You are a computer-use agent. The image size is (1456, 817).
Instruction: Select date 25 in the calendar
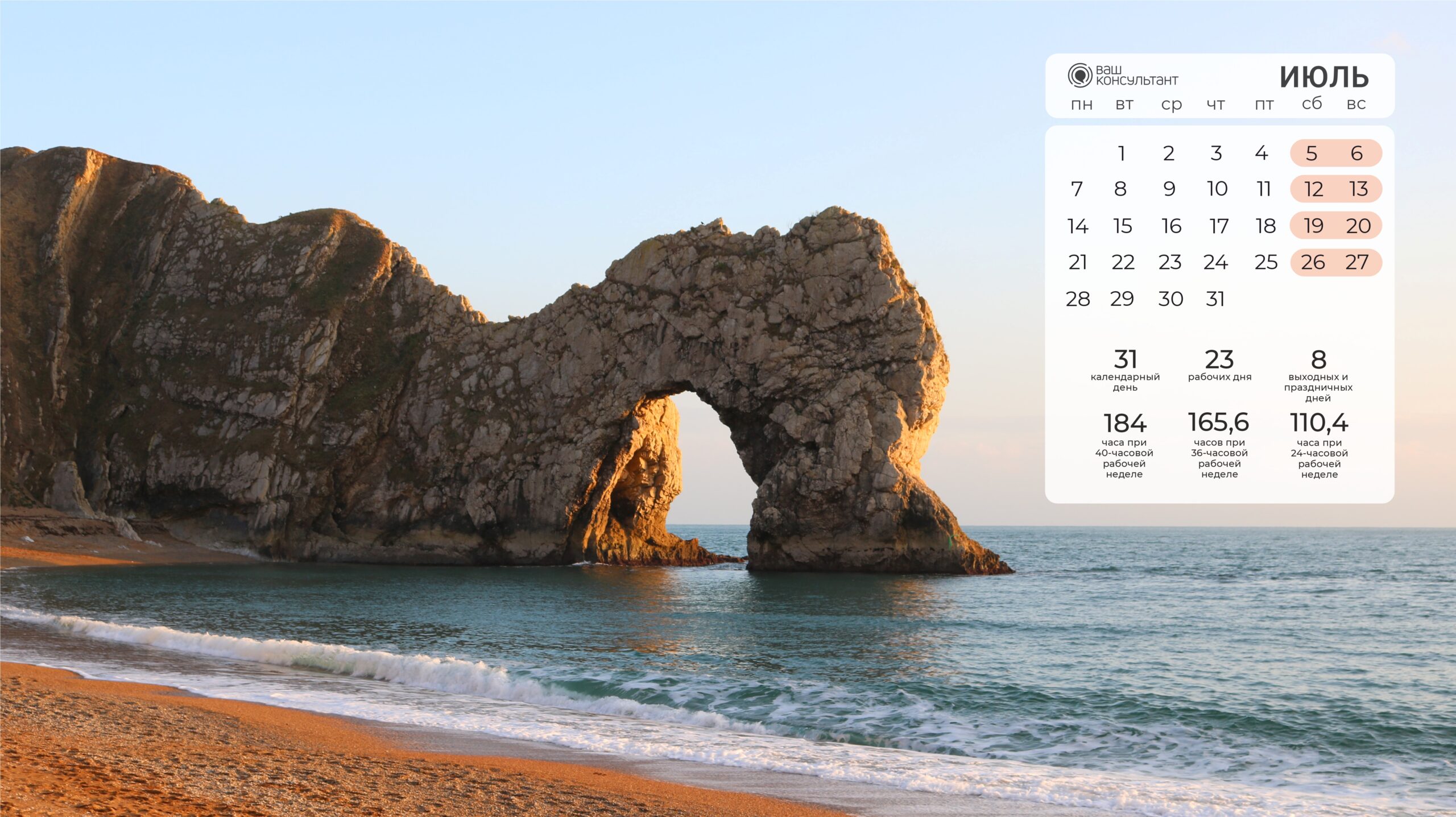tap(1266, 262)
